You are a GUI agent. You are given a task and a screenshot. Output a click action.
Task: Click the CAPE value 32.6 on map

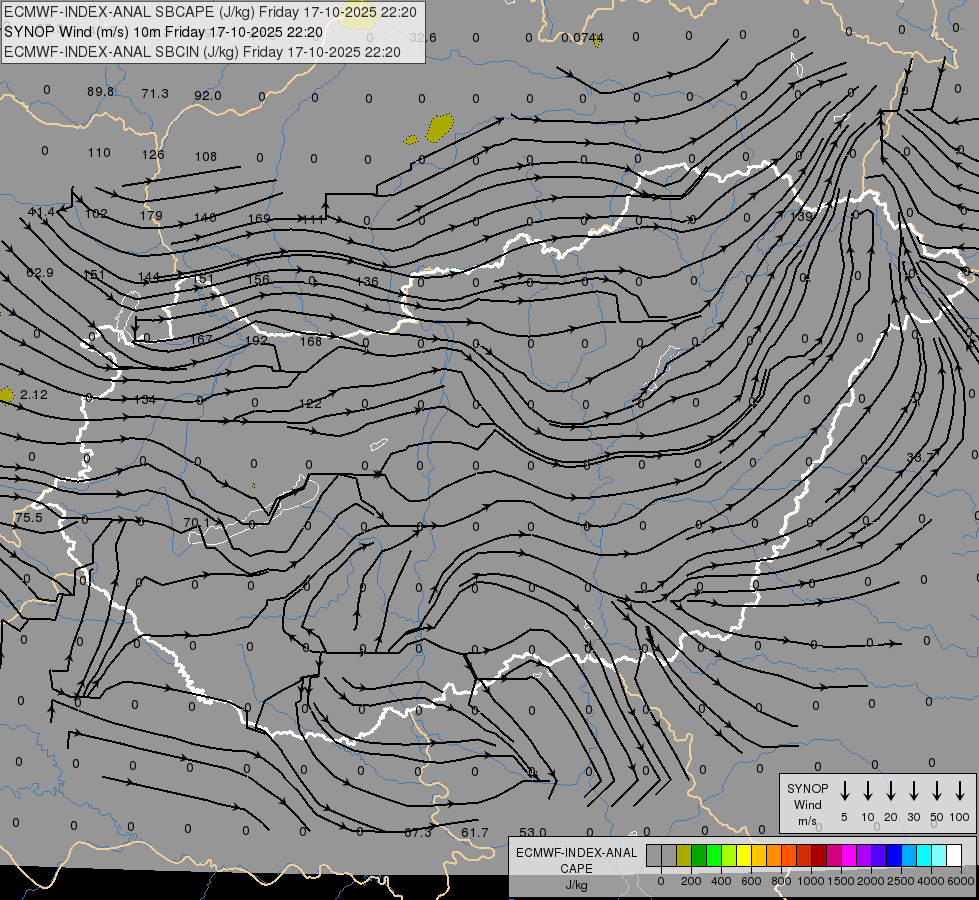tap(423, 37)
